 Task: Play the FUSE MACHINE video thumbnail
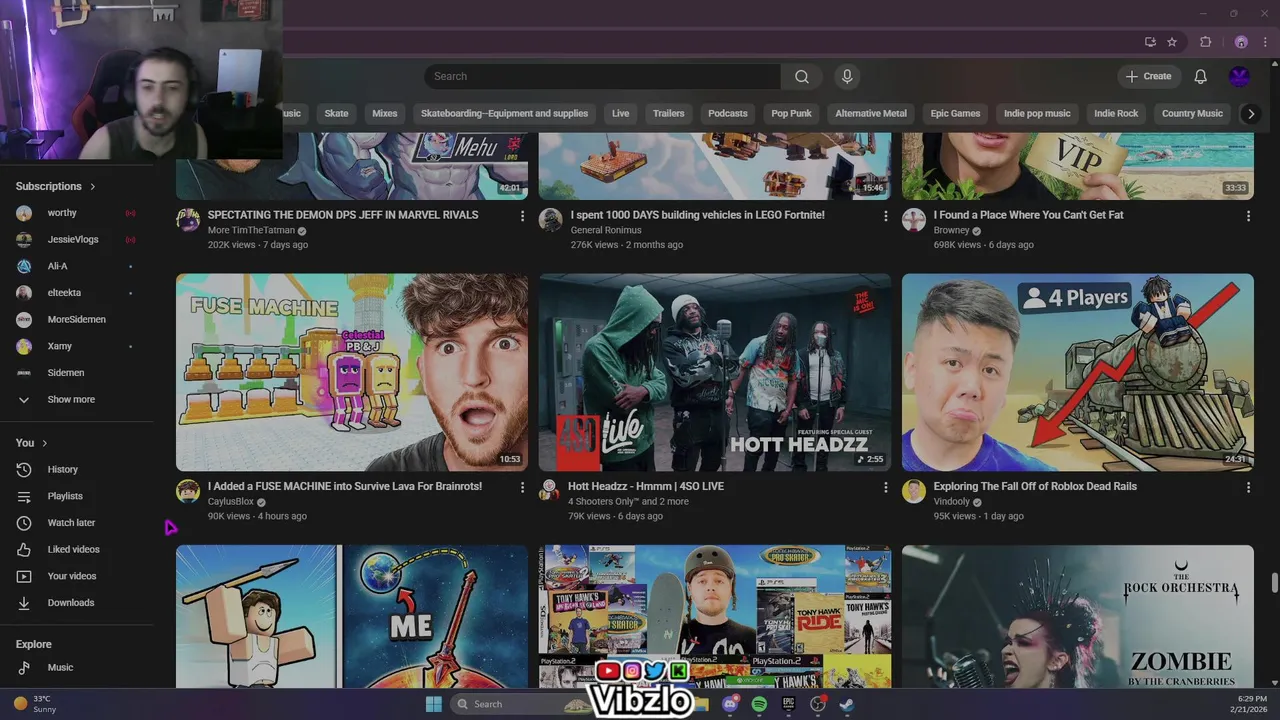point(352,372)
